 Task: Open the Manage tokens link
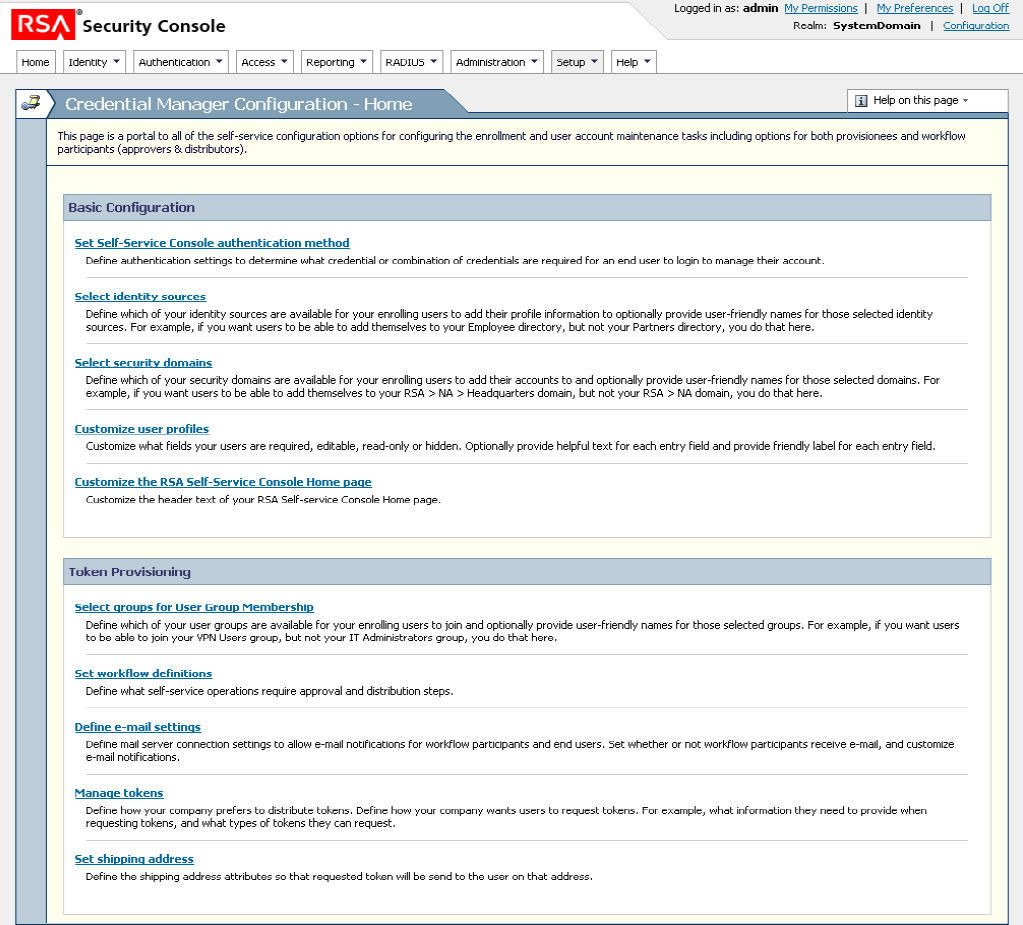[119, 793]
